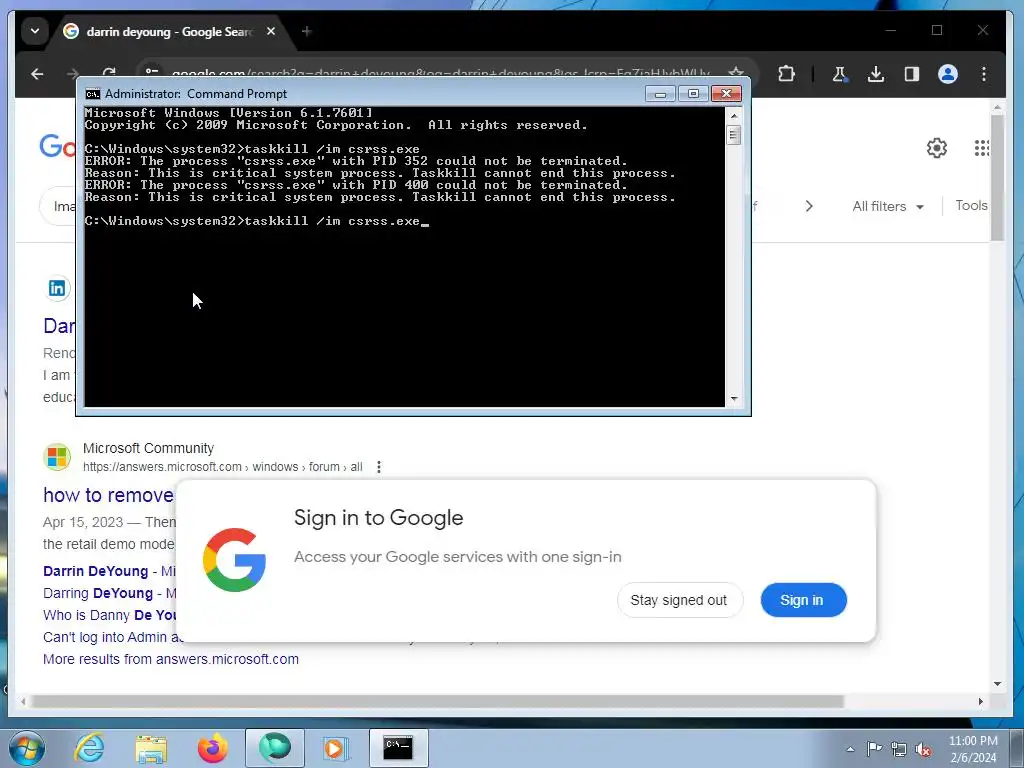Bookmark this page with star icon
Image resolution: width=1024 pixels, height=768 pixels.
click(x=736, y=71)
